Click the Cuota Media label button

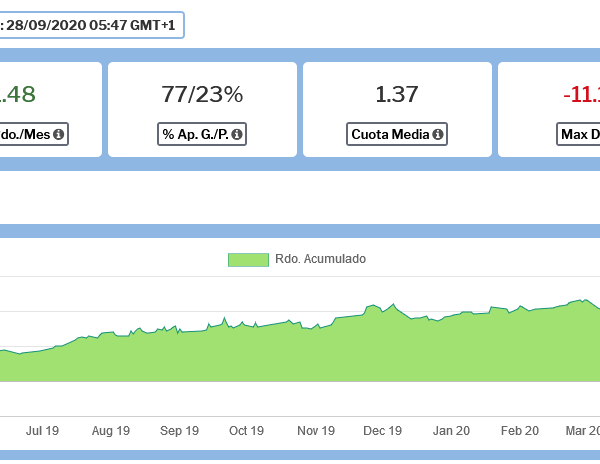point(397,134)
